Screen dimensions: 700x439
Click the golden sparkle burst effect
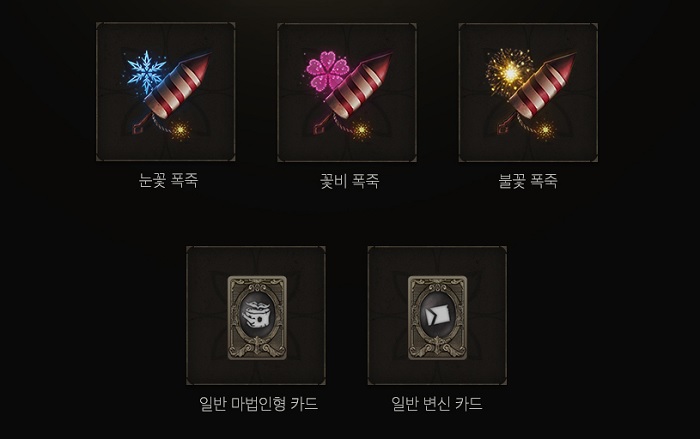pos(509,71)
